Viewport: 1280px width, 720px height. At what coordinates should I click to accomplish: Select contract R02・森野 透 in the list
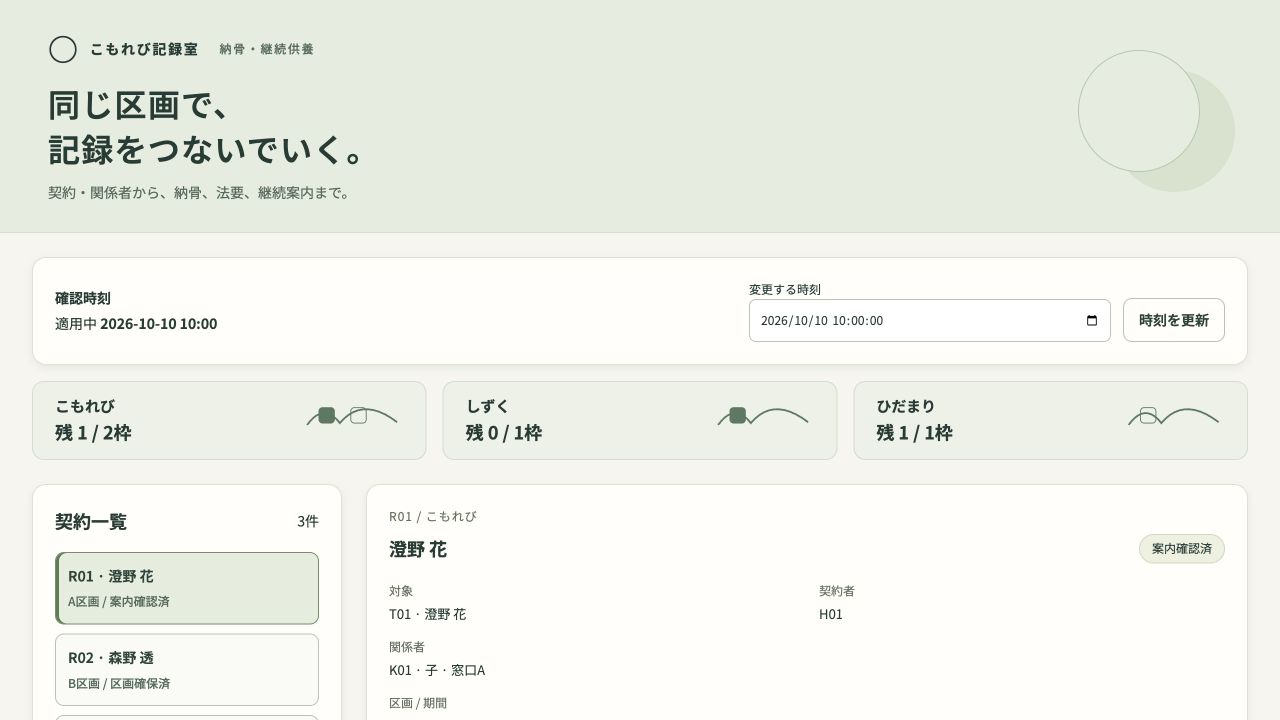pyautogui.click(x=187, y=670)
